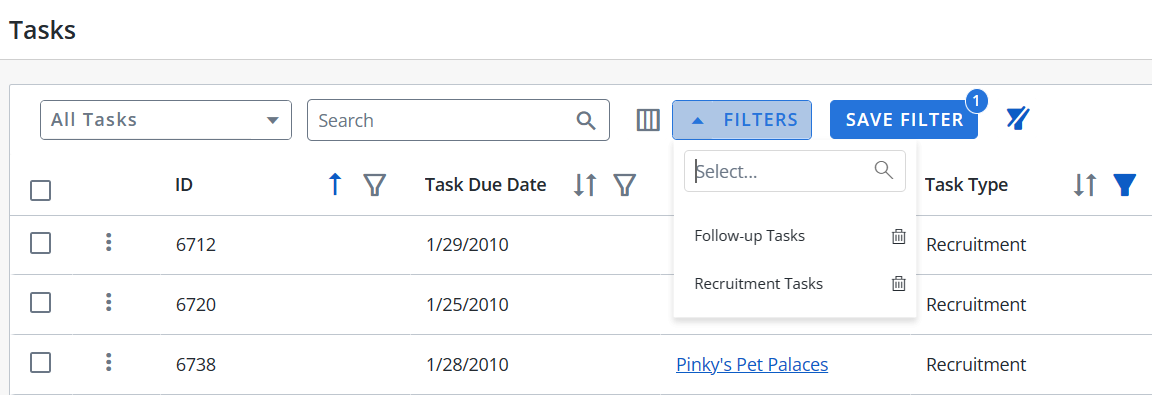Collapse the FILTERS dropdown button
This screenshot has height=395, width=1152.
tap(742, 120)
